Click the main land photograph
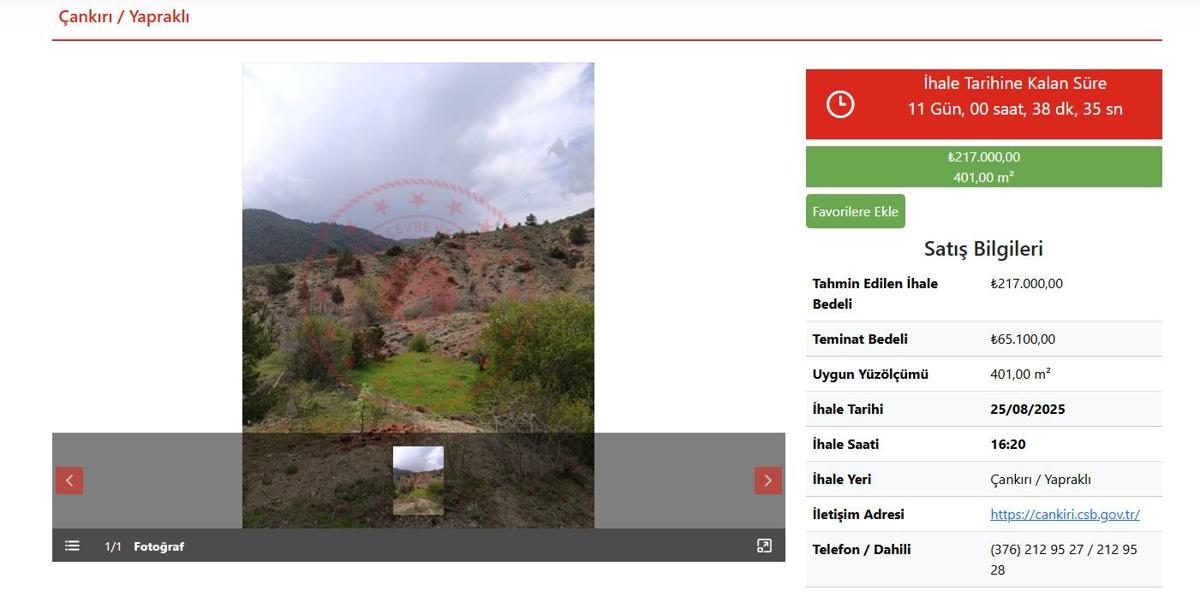Viewport: 1200px width, 602px height. pyautogui.click(x=418, y=248)
